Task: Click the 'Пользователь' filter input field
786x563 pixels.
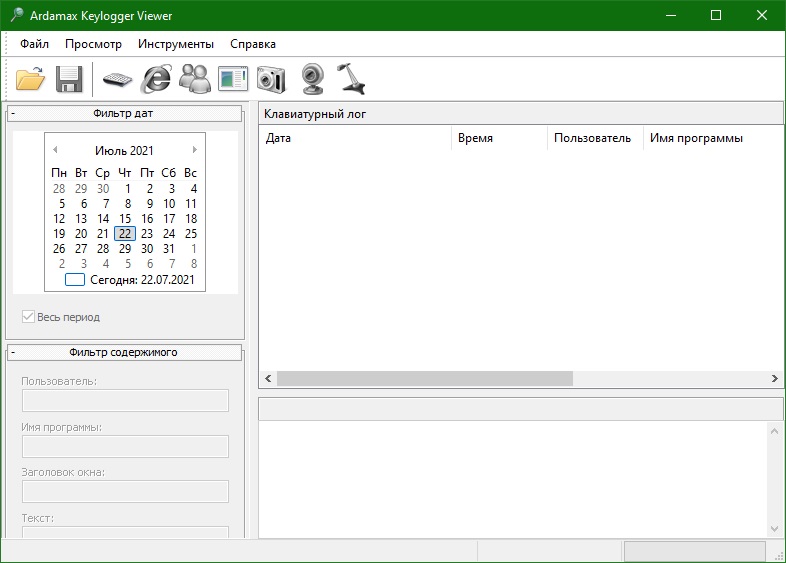Action: click(x=125, y=401)
